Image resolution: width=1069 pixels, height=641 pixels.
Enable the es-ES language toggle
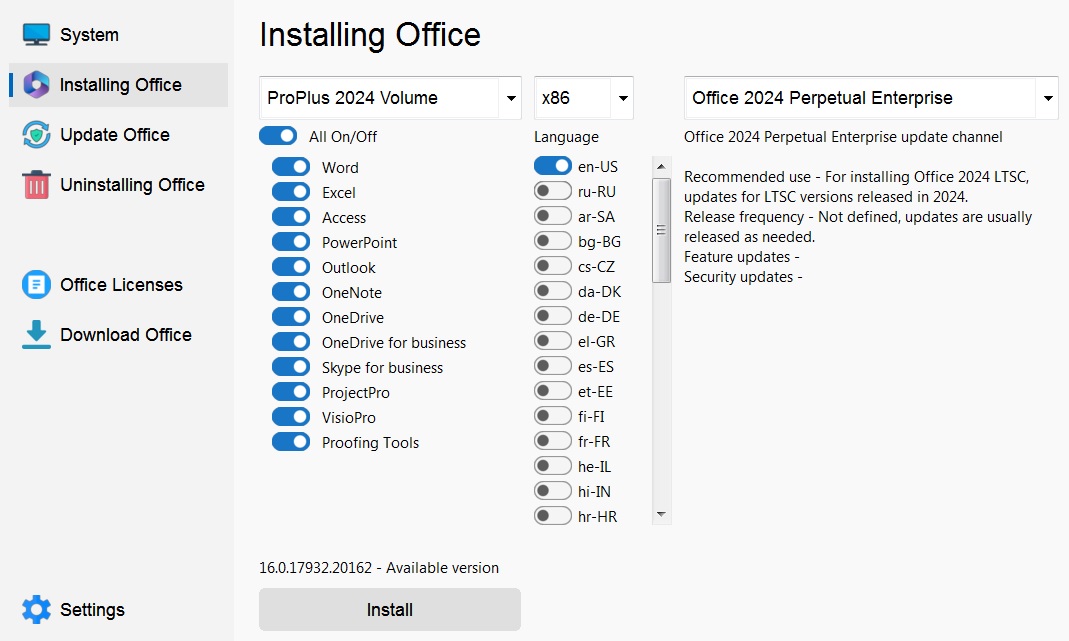point(553,366)
